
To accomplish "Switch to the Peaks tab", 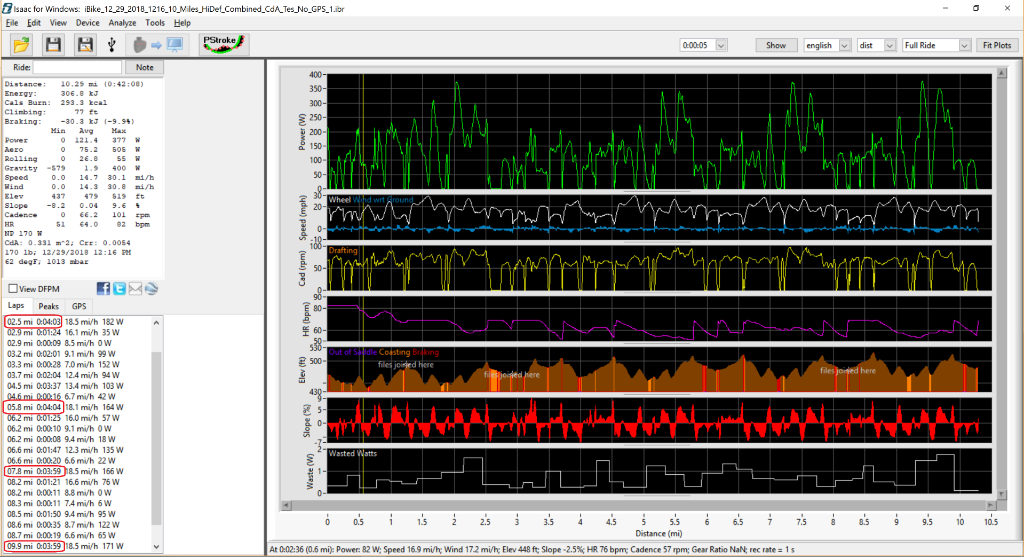I will [x=48, y=306].
